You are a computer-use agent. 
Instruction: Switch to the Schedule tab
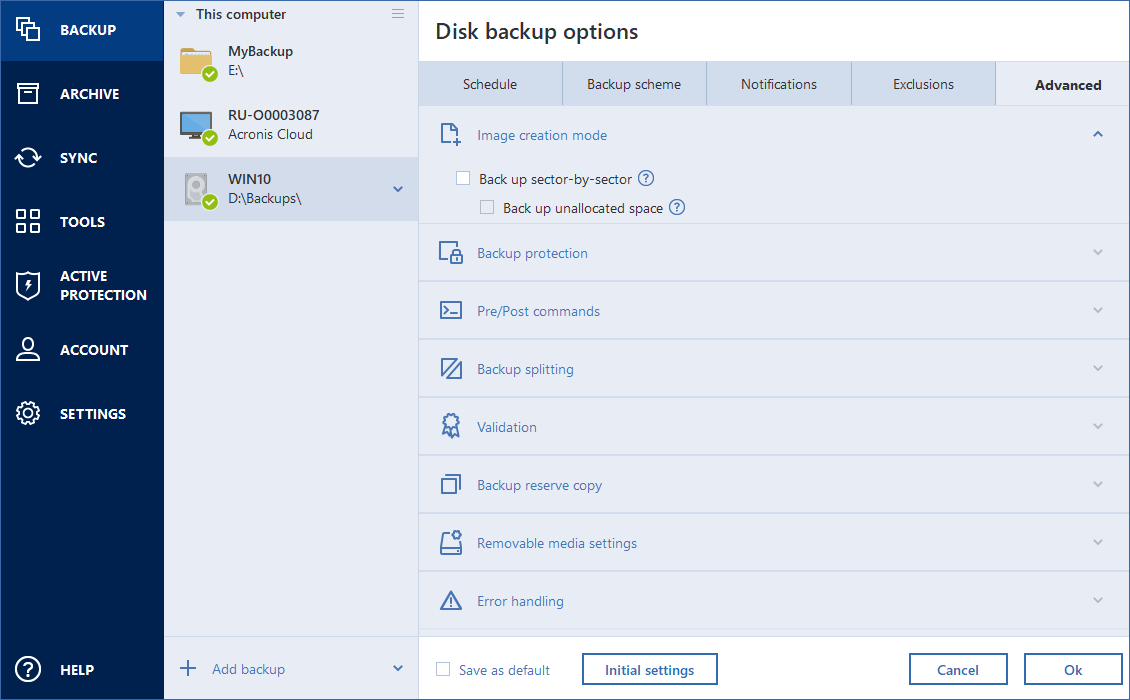(490, 84)
